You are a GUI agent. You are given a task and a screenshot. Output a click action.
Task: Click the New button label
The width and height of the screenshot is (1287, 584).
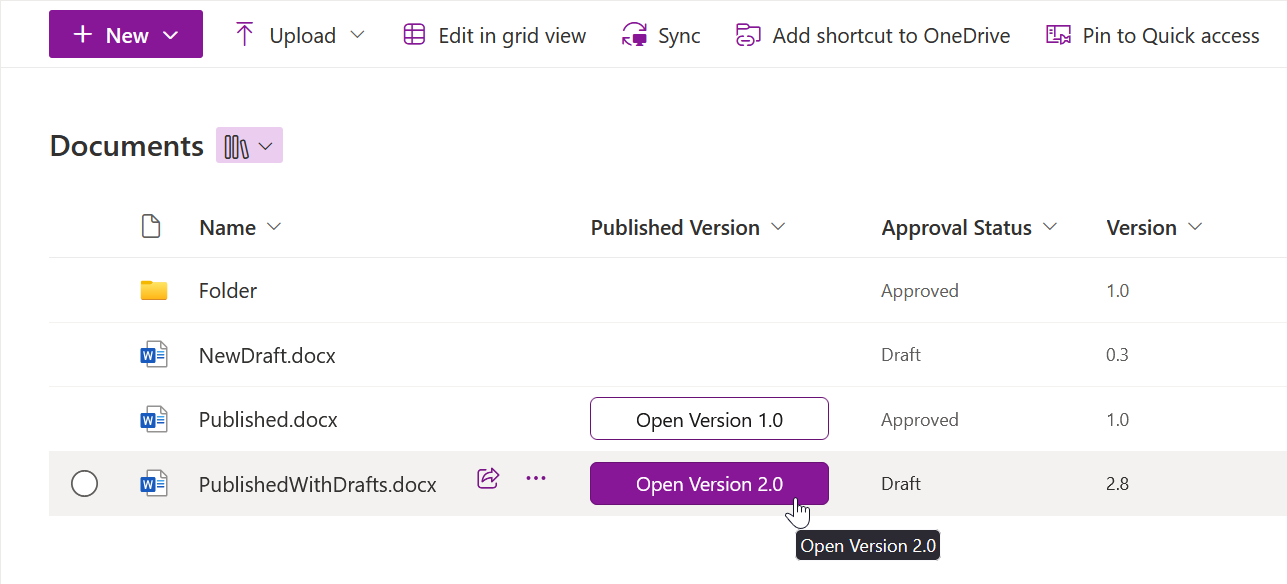tap(127, 36)
